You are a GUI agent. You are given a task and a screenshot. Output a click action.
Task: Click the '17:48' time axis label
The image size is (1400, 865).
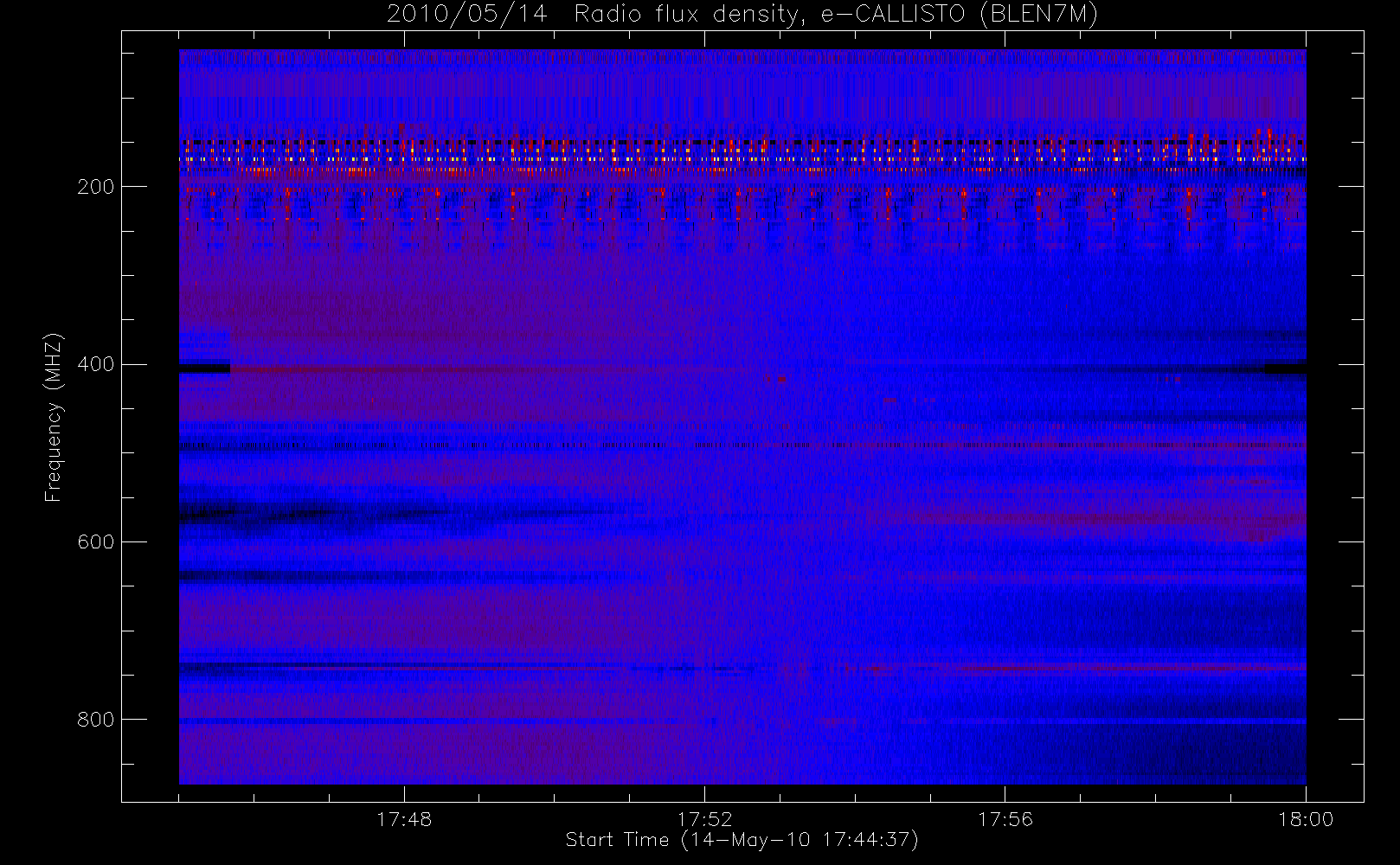(404, 819)
